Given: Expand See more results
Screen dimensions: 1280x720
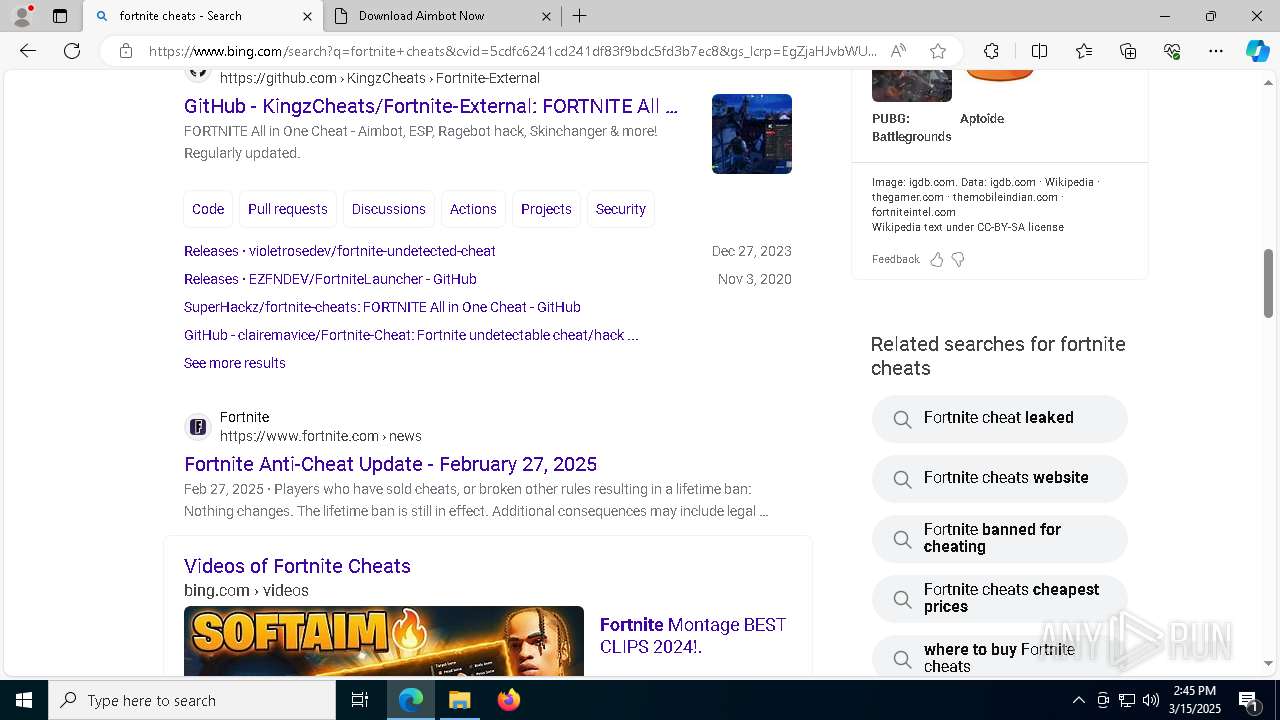Looking at the screenshot, I should pyautogui.click(x=235, y=363).
